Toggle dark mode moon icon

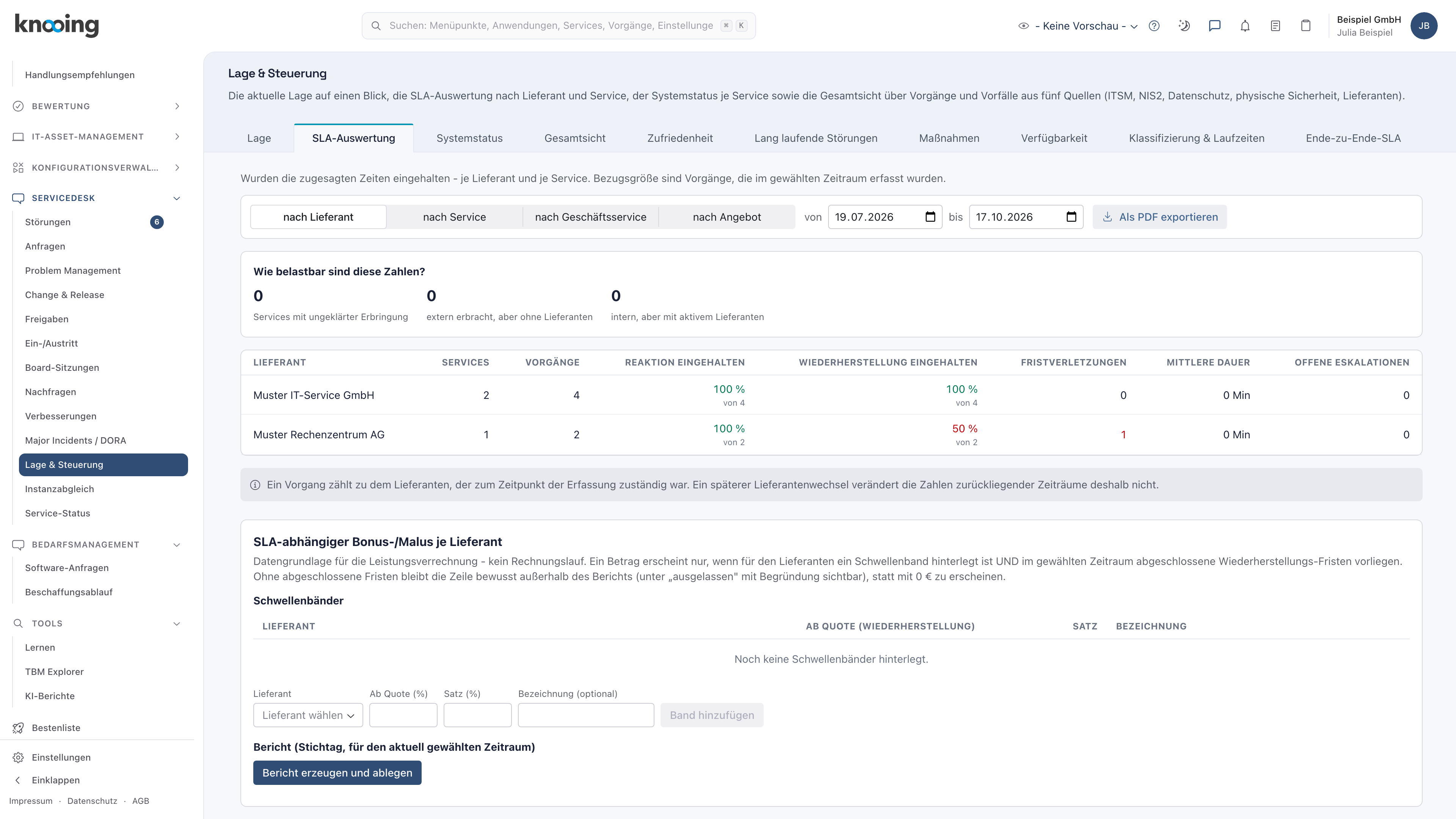coord(1184,26)
